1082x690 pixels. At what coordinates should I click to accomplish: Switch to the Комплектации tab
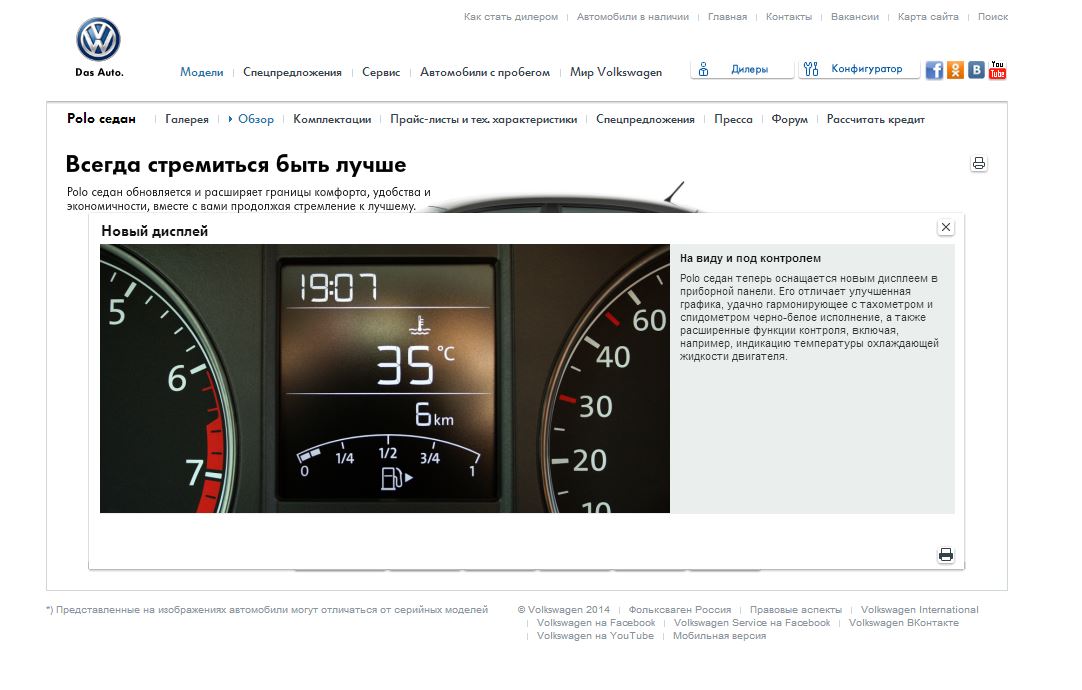[x=332, y=119]
